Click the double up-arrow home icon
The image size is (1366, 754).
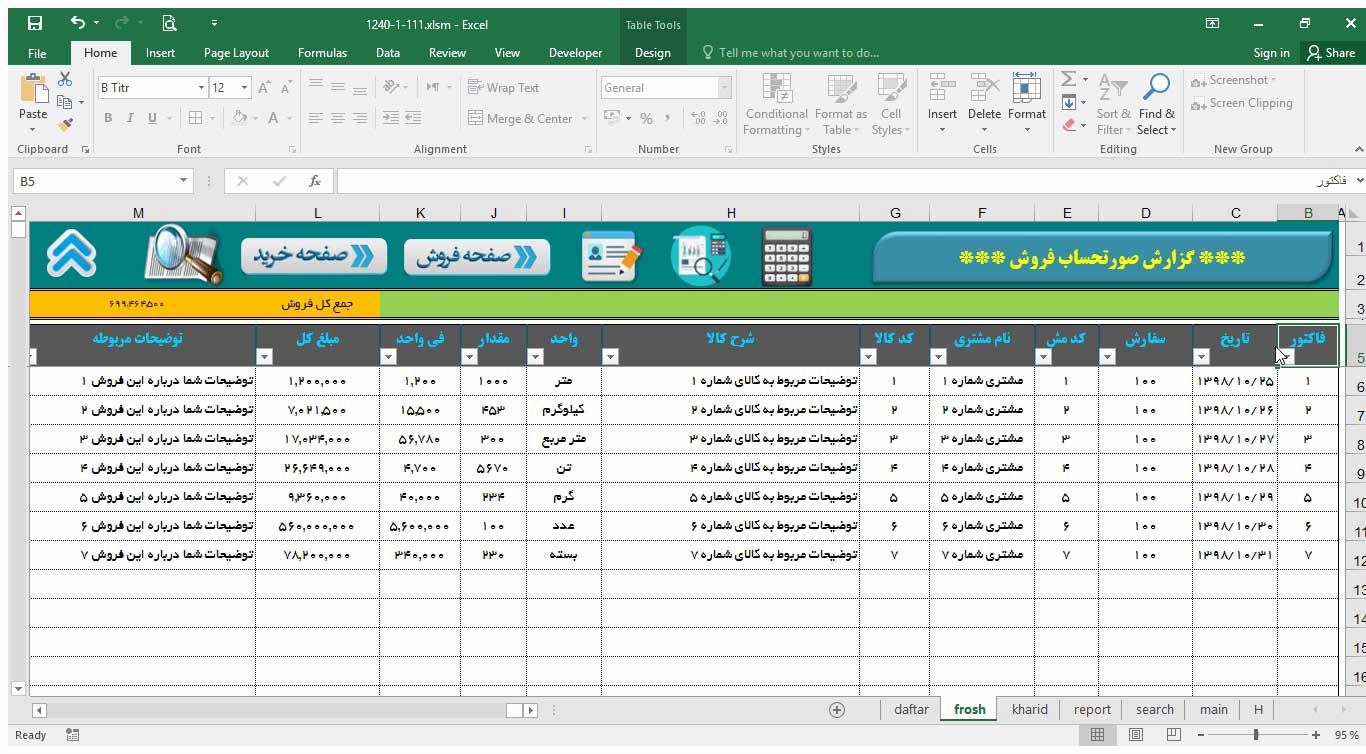tap(72, 255)
